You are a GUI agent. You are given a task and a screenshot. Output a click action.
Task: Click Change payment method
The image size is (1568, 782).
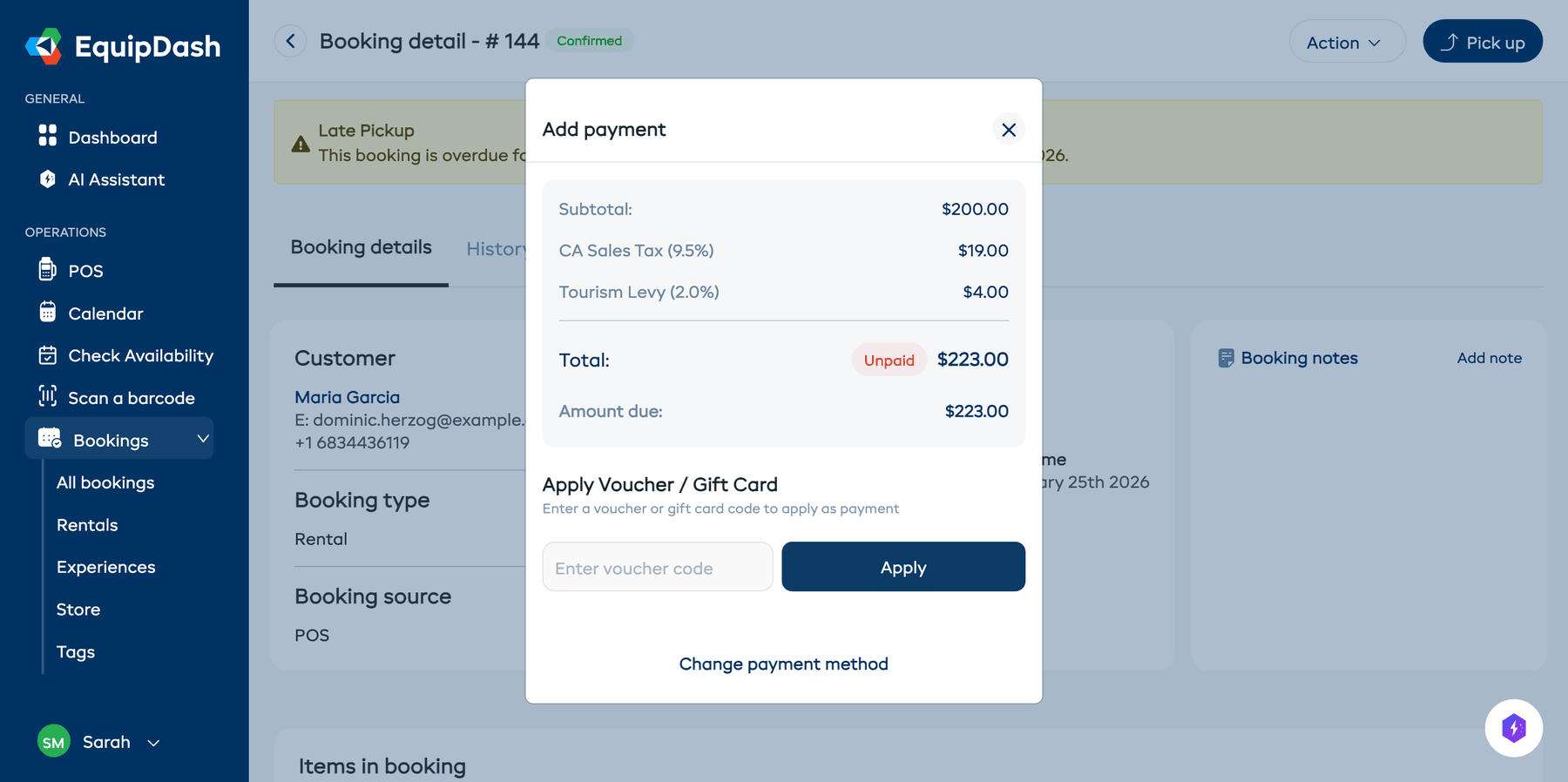[783, 664]
